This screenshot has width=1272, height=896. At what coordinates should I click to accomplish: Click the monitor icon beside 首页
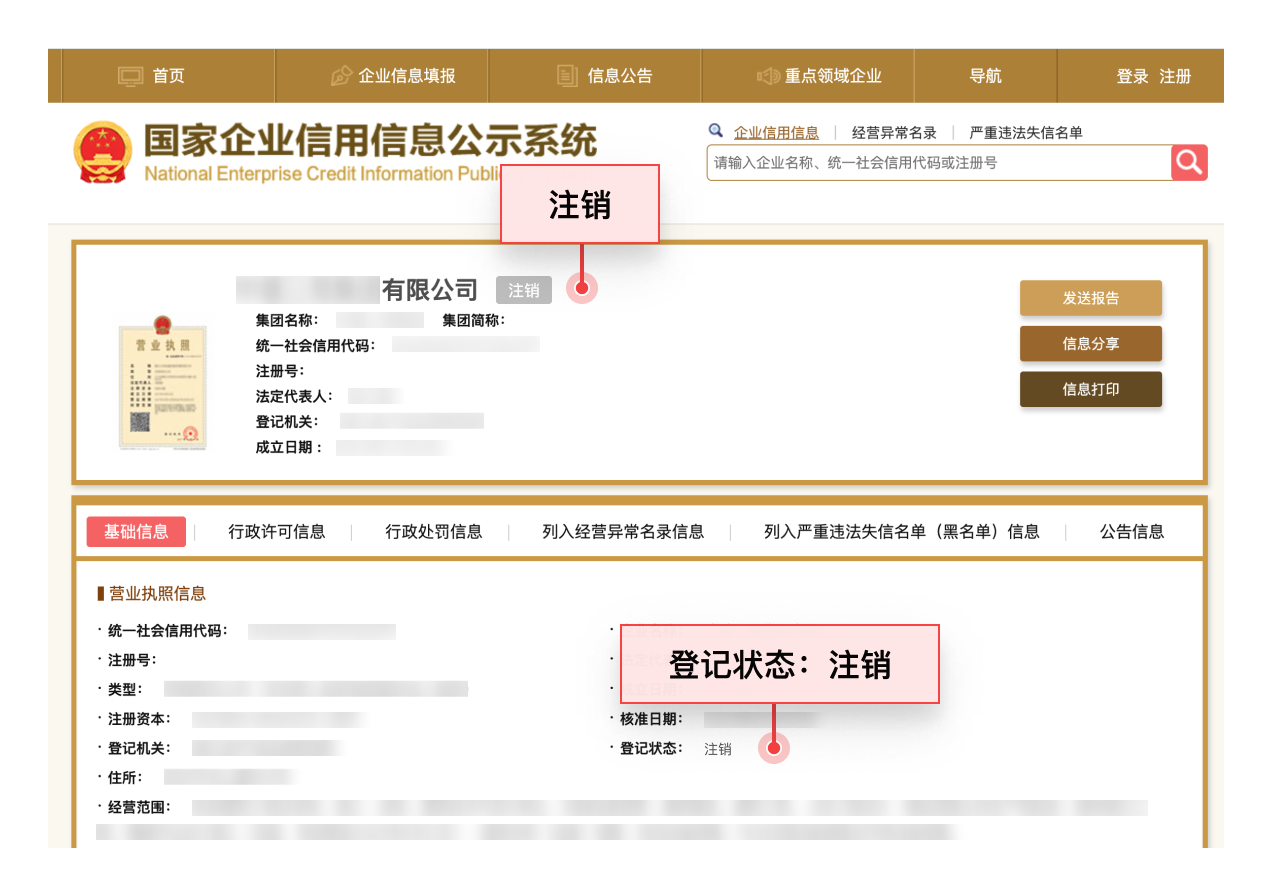[x=131, y=76]
